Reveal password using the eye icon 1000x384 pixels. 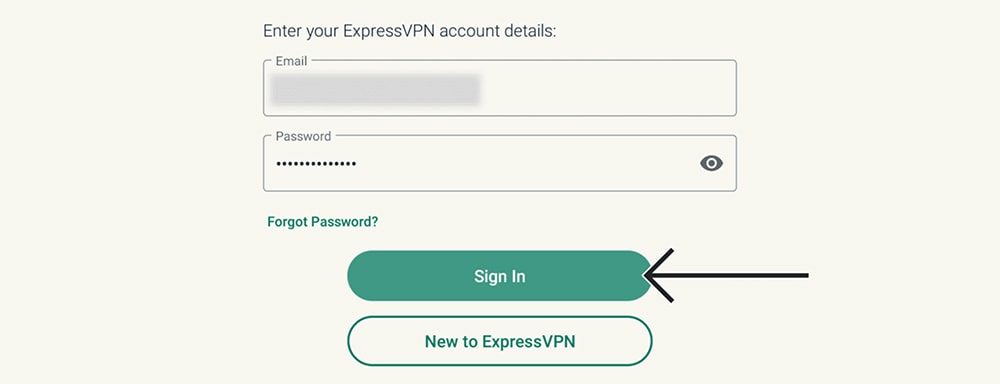pyautogui.click(x=711, y=163)
